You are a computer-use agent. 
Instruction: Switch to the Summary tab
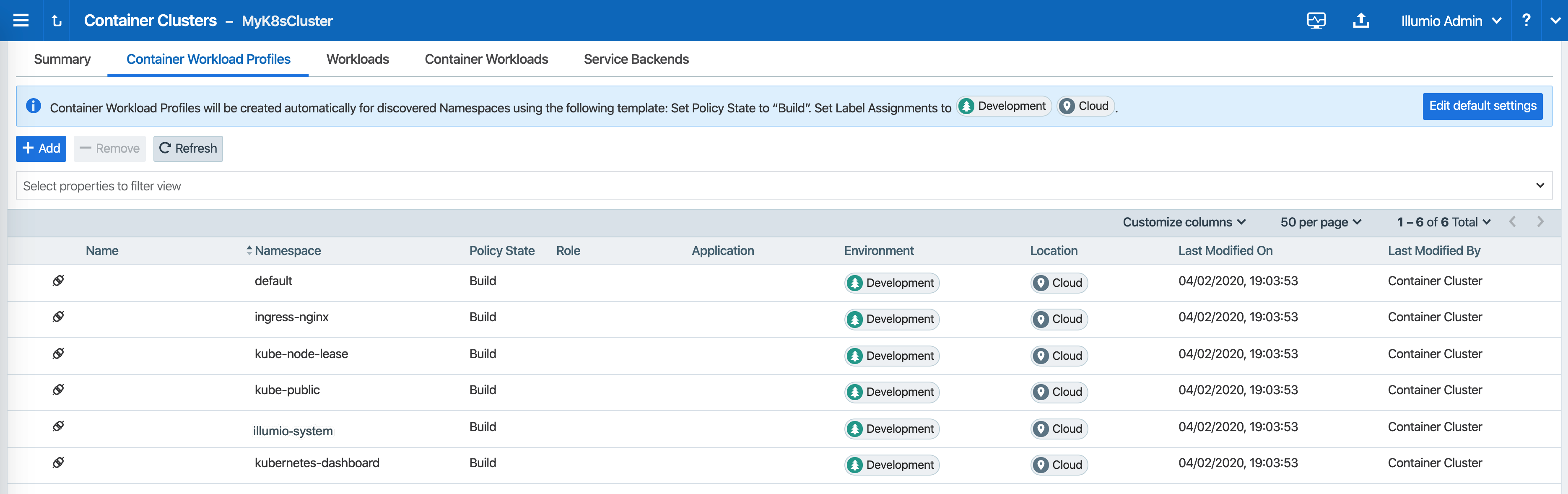pos(62,59)
